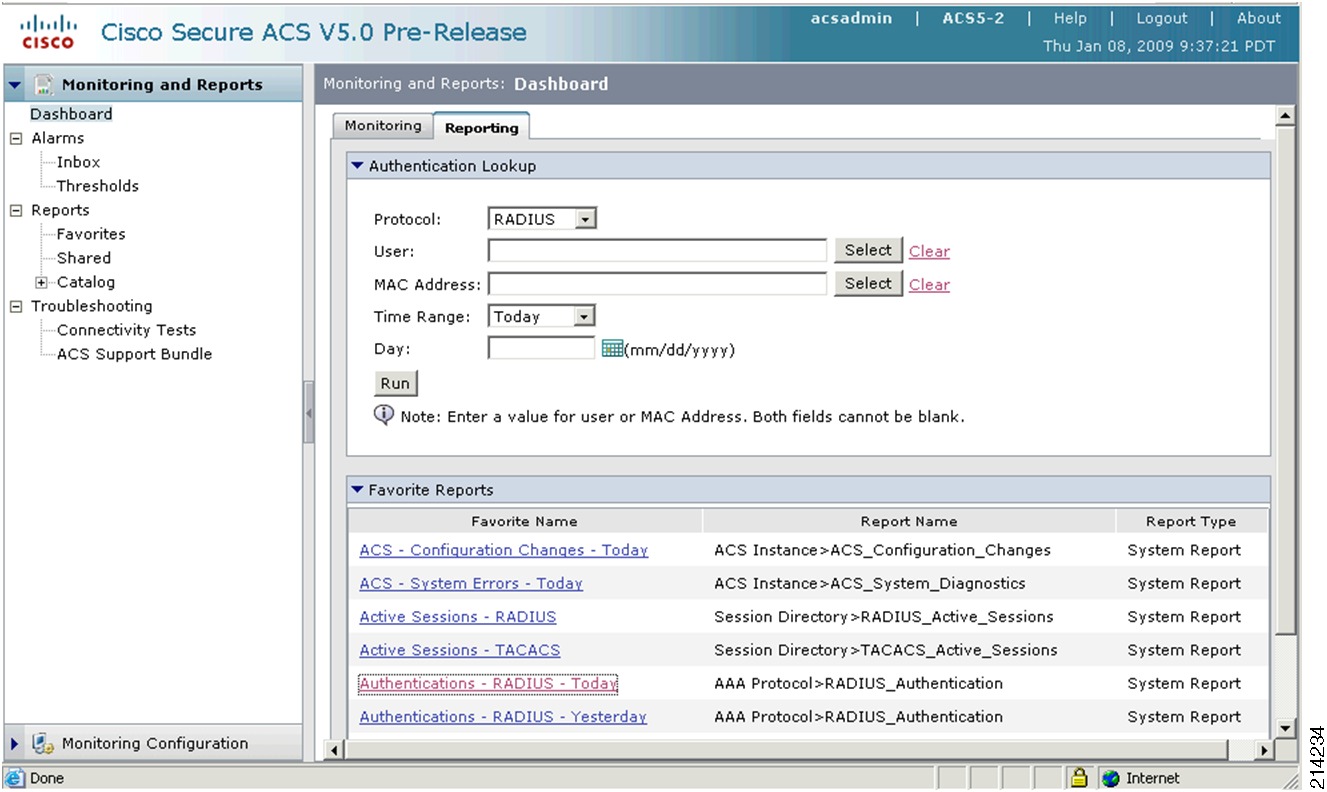1327x792 pixels.
Task: Click the User input field
Action: (658, 251)
